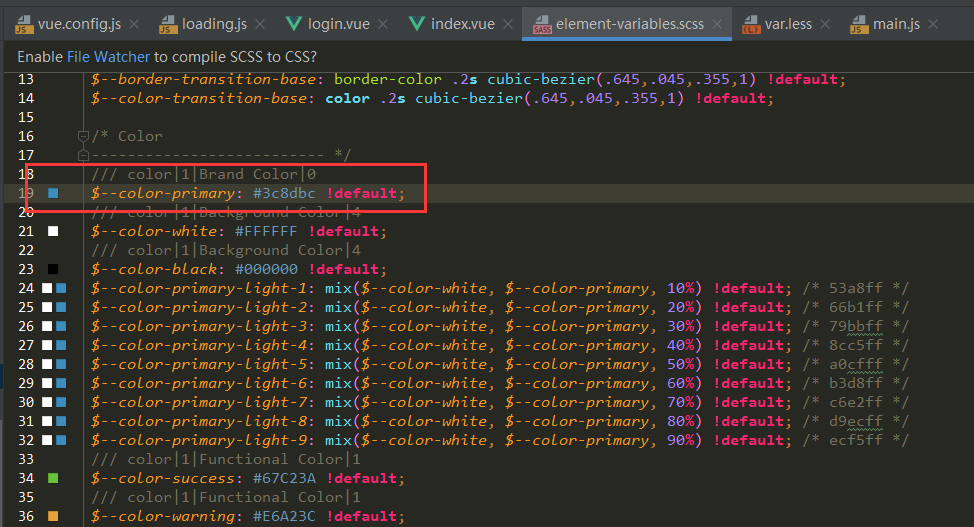Switch to the vue.config.js tab
Image resolution: width=974 pixels, height=527 pixels.
click(x=79, y=24)
